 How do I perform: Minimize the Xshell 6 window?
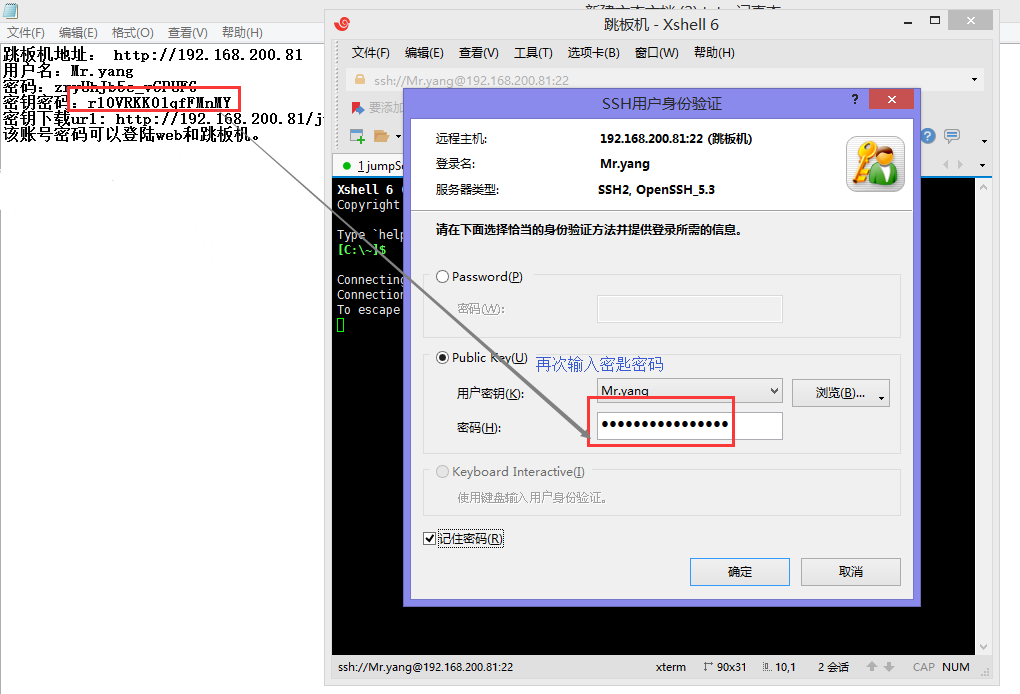907,23
